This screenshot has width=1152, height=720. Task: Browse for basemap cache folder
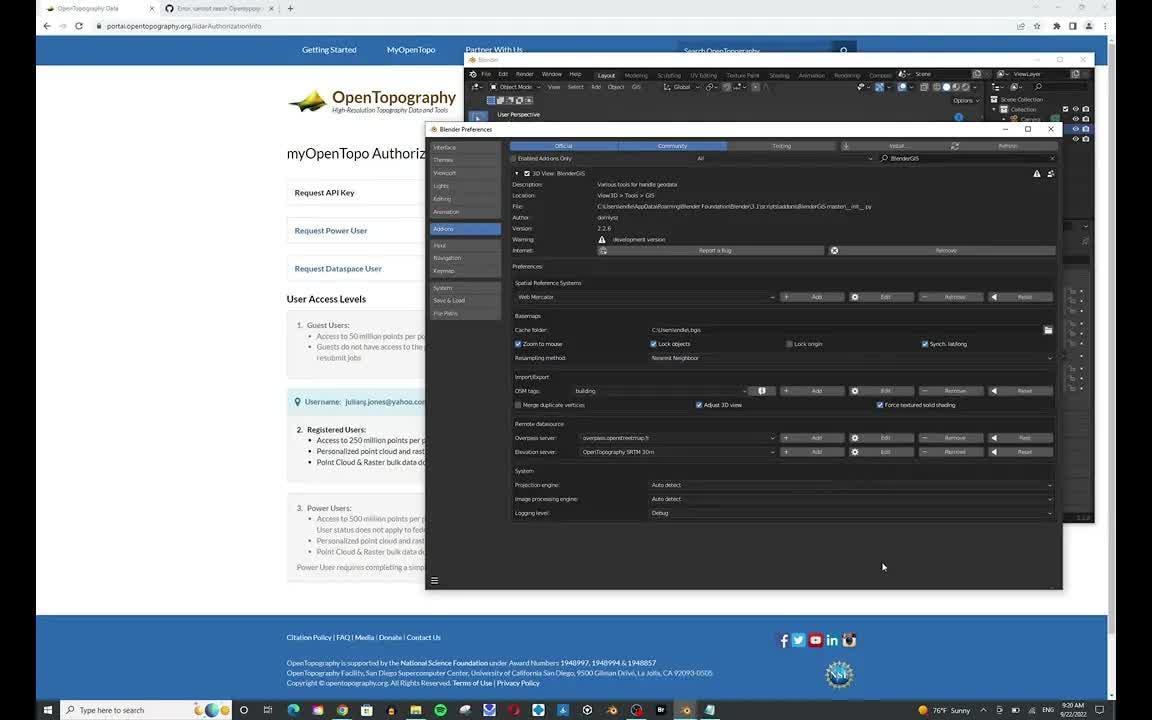(x=1048, y=331)
